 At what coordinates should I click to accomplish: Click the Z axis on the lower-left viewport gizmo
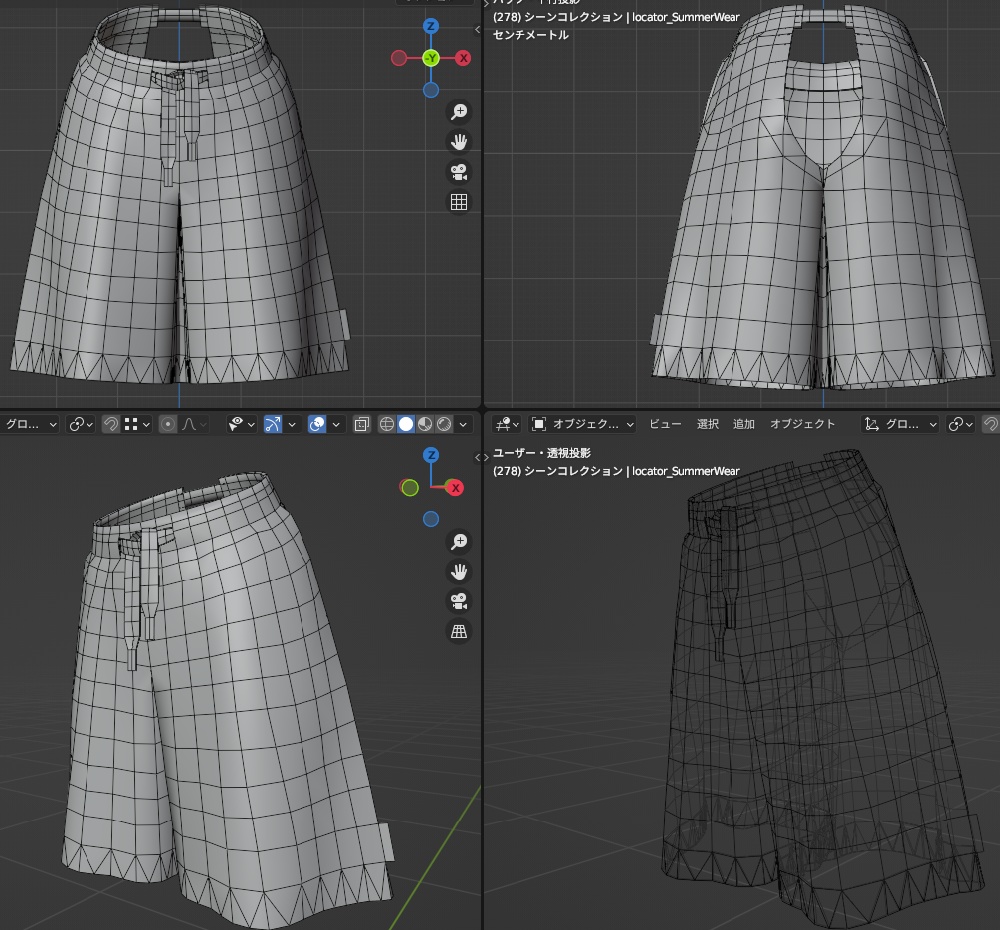point(431,455)
